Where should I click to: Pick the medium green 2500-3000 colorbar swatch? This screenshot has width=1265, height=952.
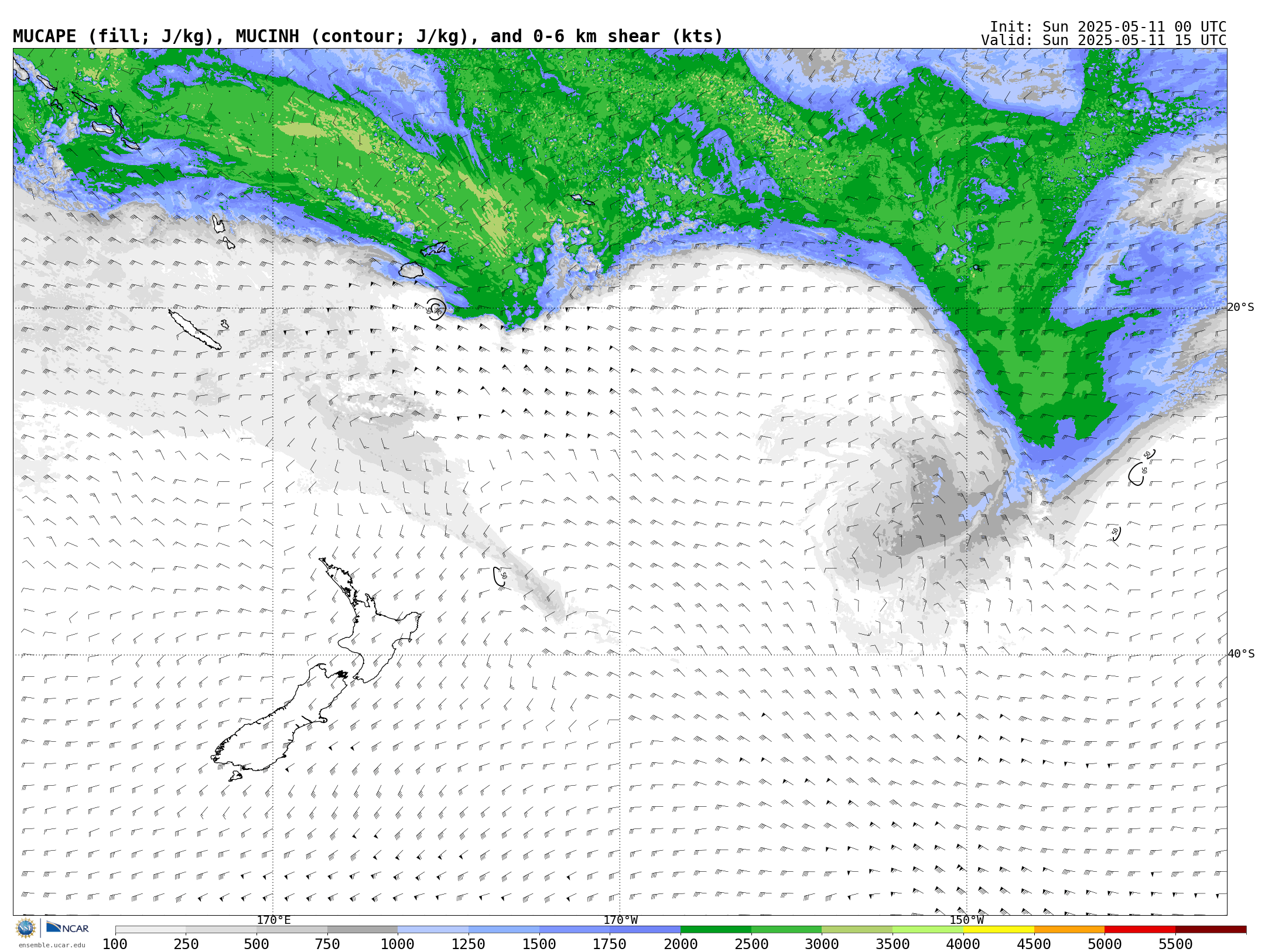(x=787, y=930)
